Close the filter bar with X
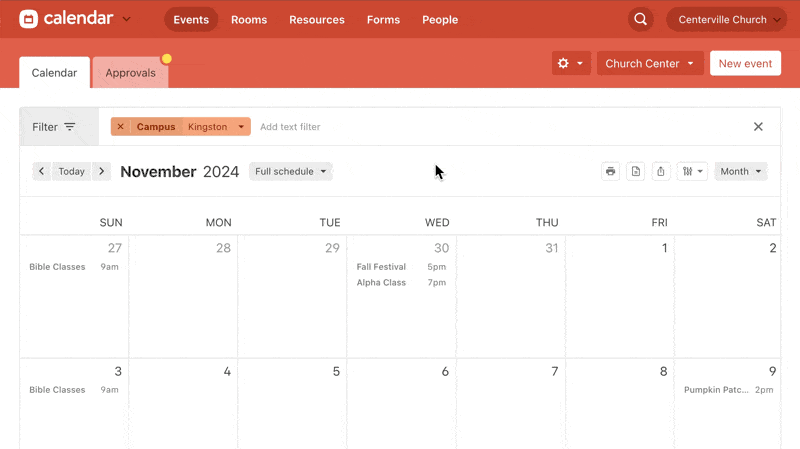800x449 pixels. (758, 127)
